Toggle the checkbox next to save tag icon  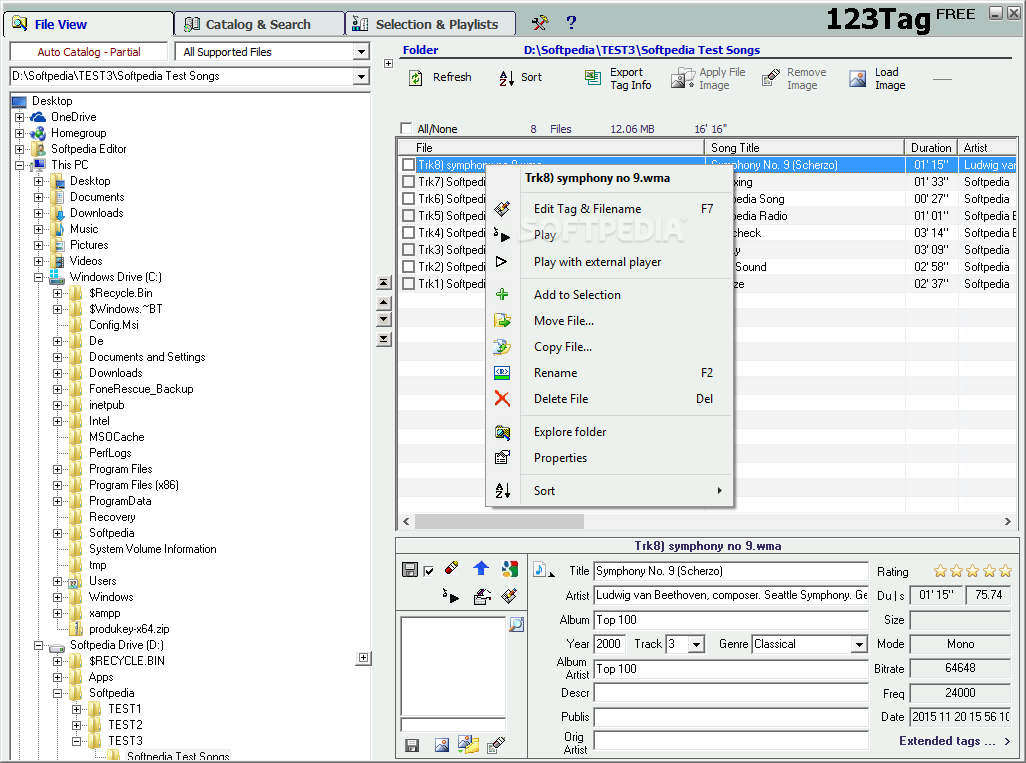tap(429, 571)
